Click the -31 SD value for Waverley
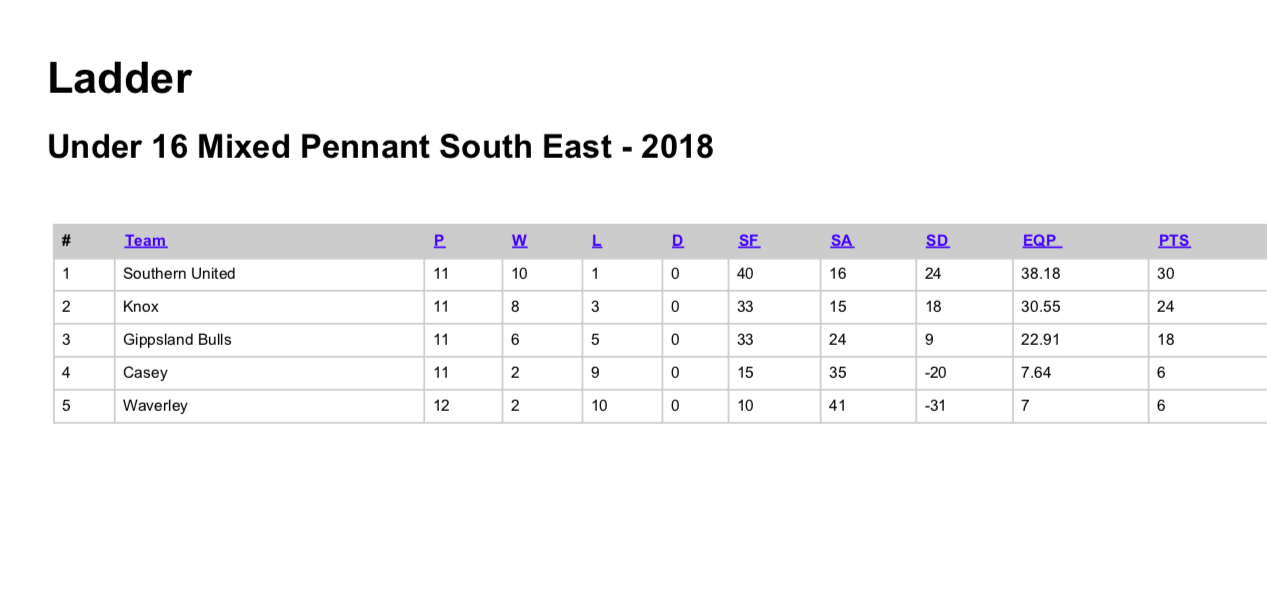 (935, 406)
